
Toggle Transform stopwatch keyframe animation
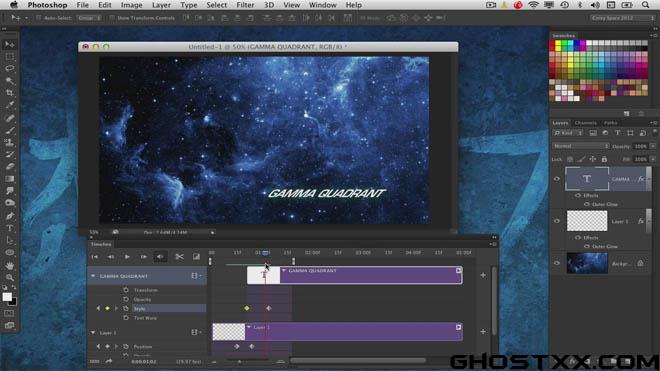click(x=126, y=290)
